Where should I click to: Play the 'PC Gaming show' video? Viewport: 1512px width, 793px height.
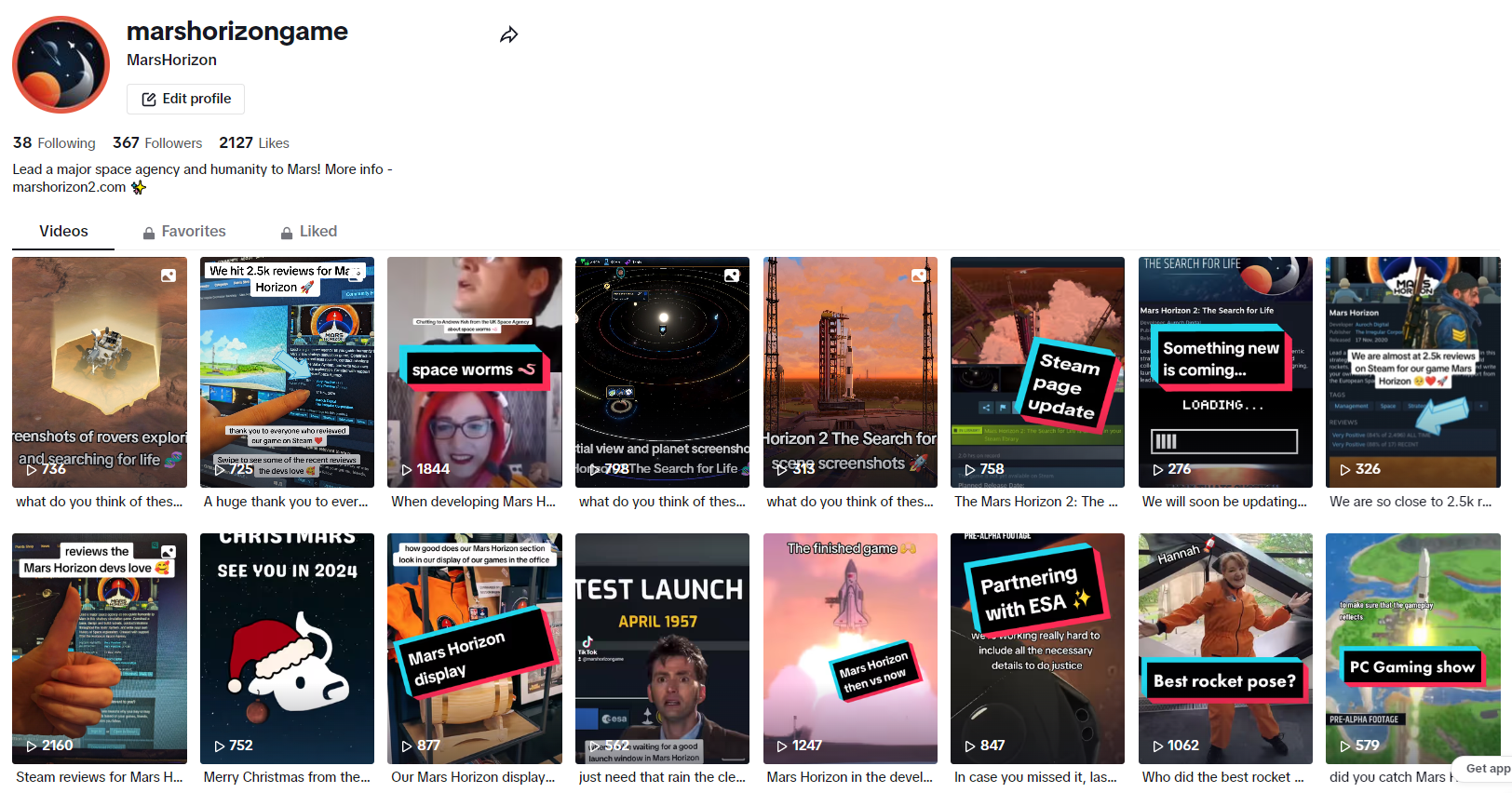1413,649
